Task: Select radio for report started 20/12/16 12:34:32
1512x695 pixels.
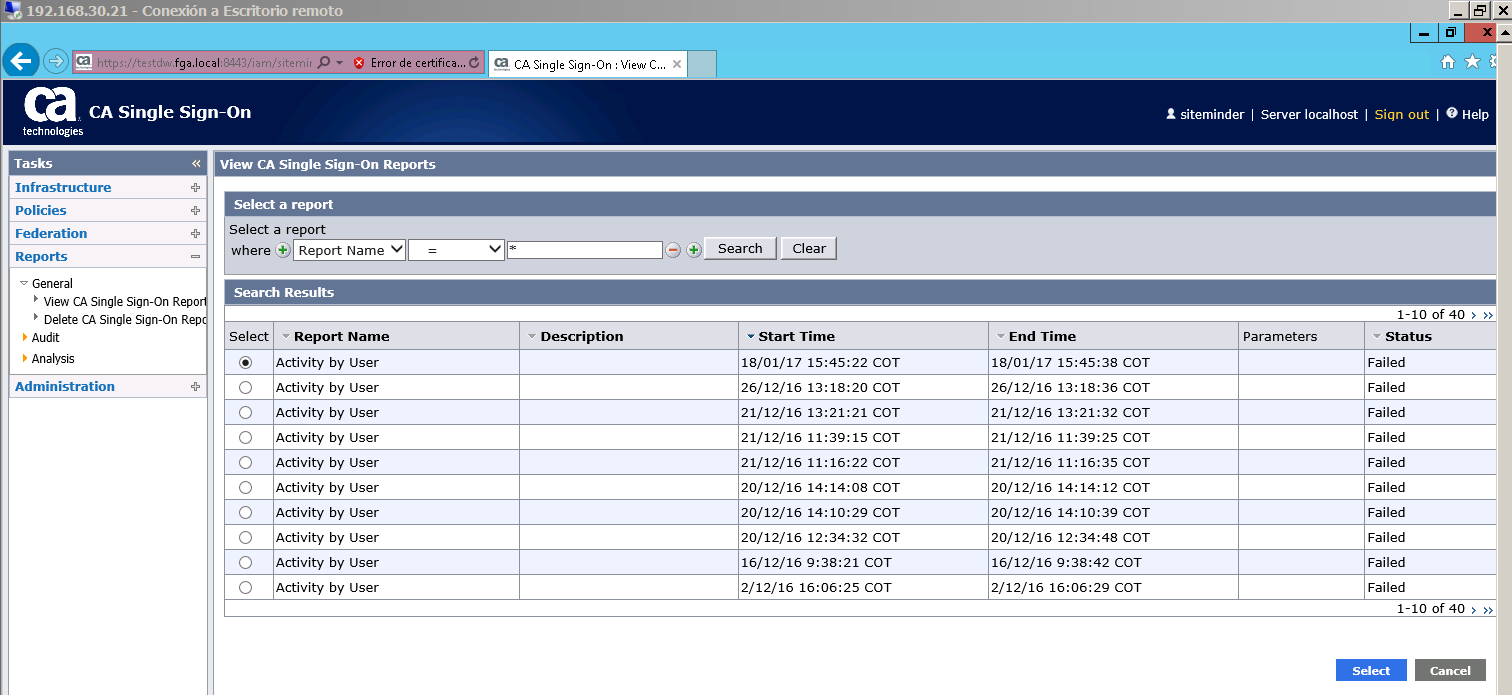Action: point(246,537)
